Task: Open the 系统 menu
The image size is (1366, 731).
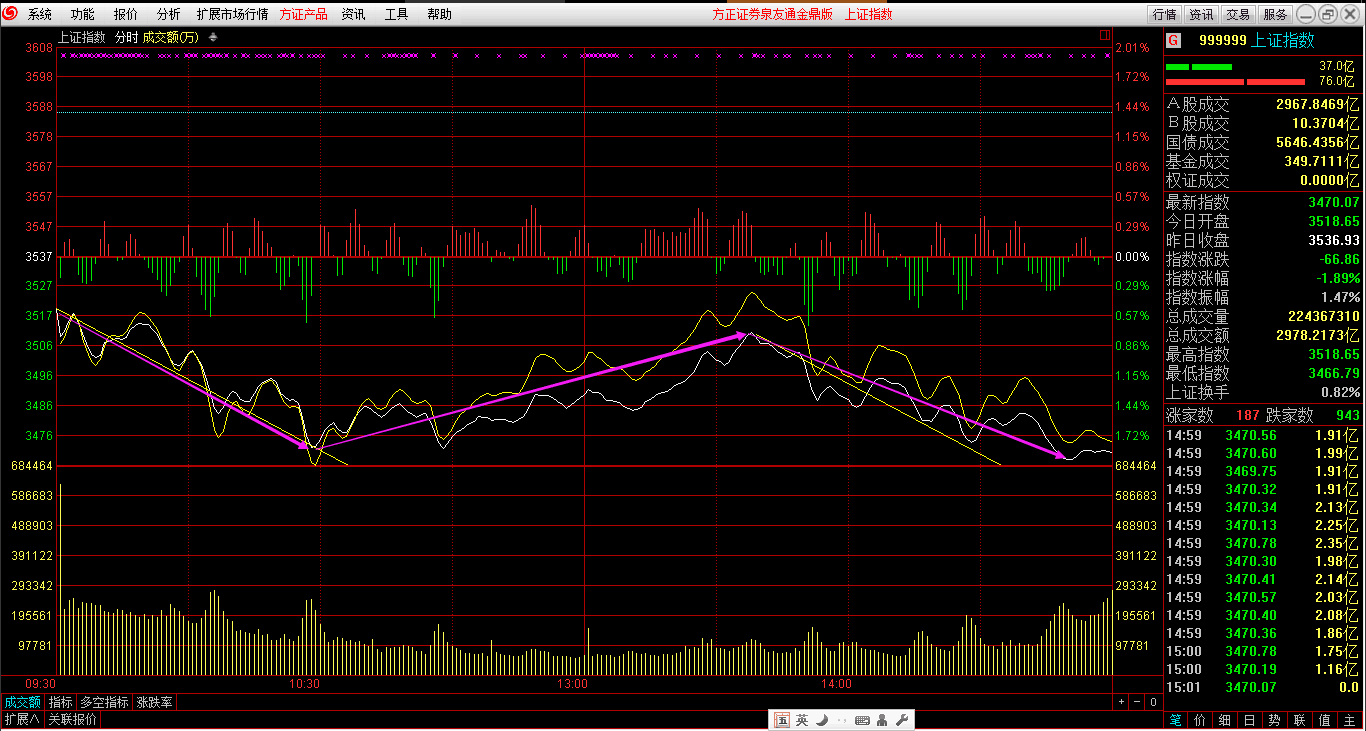Action: pos(40,14)
